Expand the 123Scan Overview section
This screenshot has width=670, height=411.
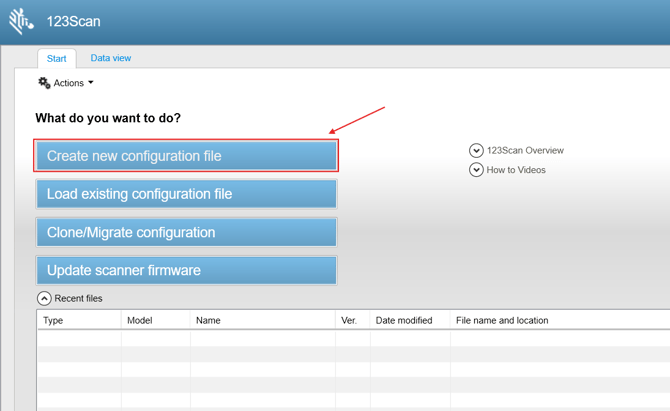coord(477,150)
